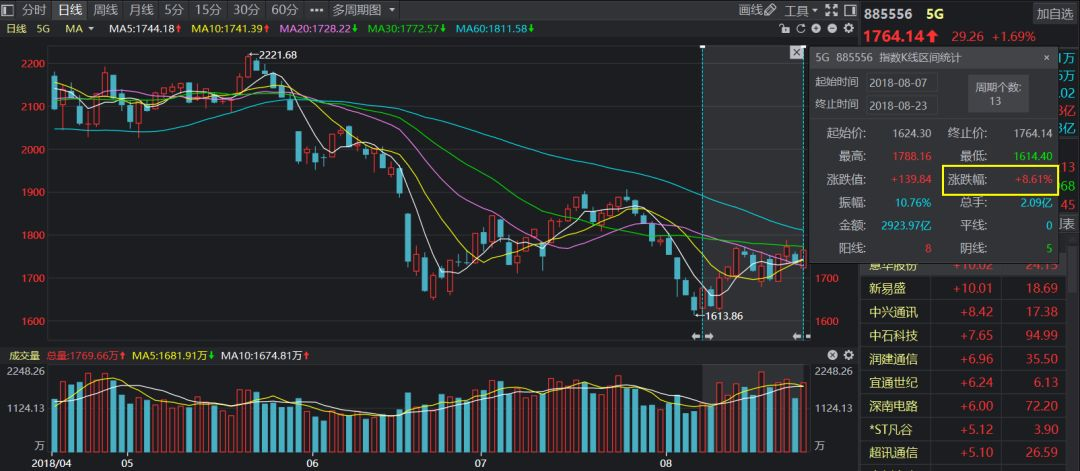The height and width of the screenshot is (471, 1080).
Task: Toggle the chart lock icon
Action: pyautogui.click(x=785, y=28)
